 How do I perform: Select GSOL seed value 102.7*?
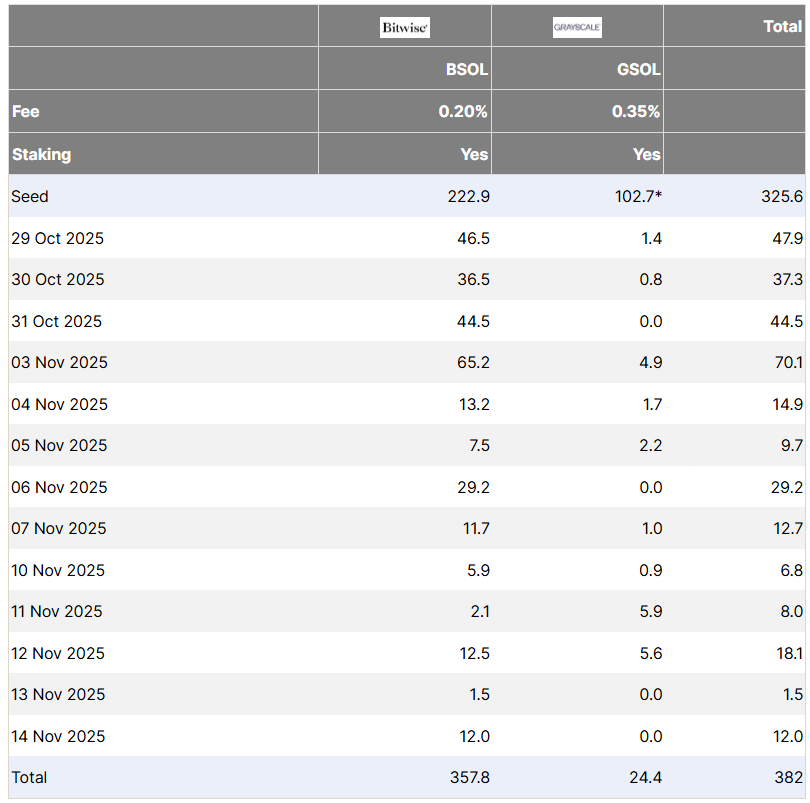pyautogui.click(x=638, y=196)
